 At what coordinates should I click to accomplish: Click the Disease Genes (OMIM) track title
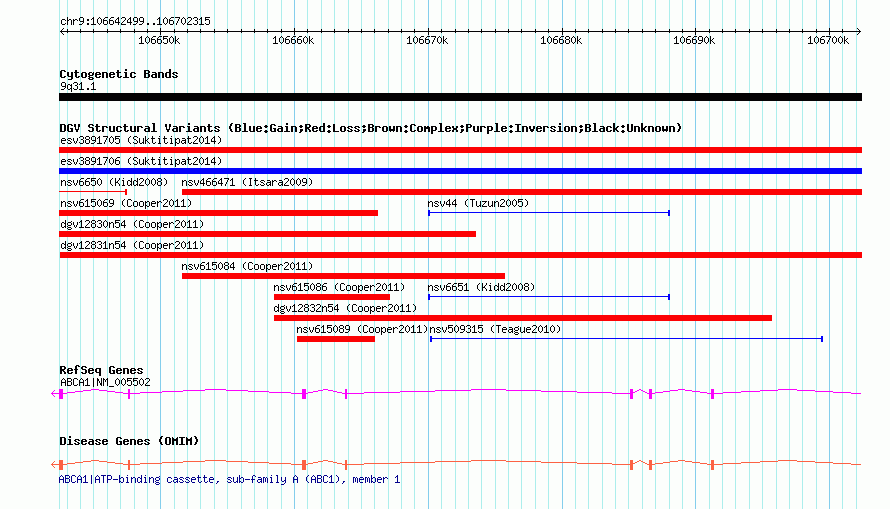pos(129,441)
